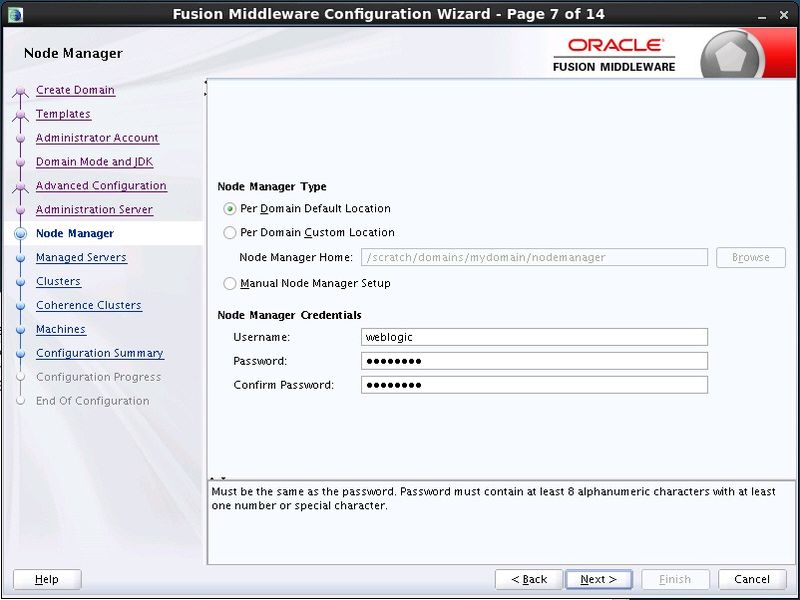Click the End Of Configuration step bullet
Viewport: 800px width, 600px height.
click(x=20, y=401)
